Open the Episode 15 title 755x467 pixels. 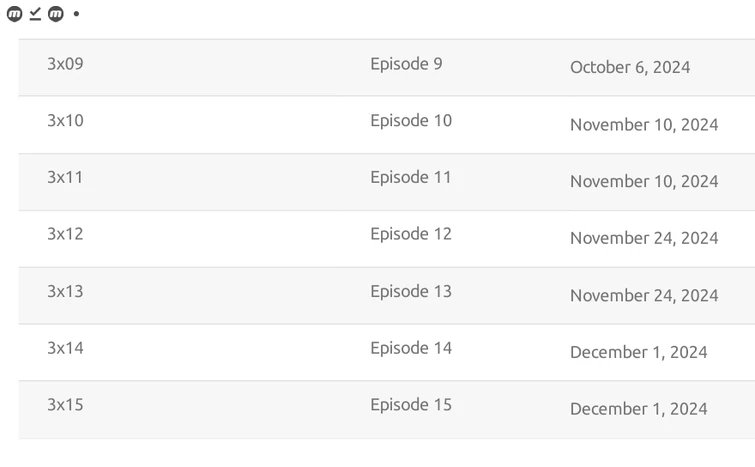pyautogui.click(x=411, y=405)
